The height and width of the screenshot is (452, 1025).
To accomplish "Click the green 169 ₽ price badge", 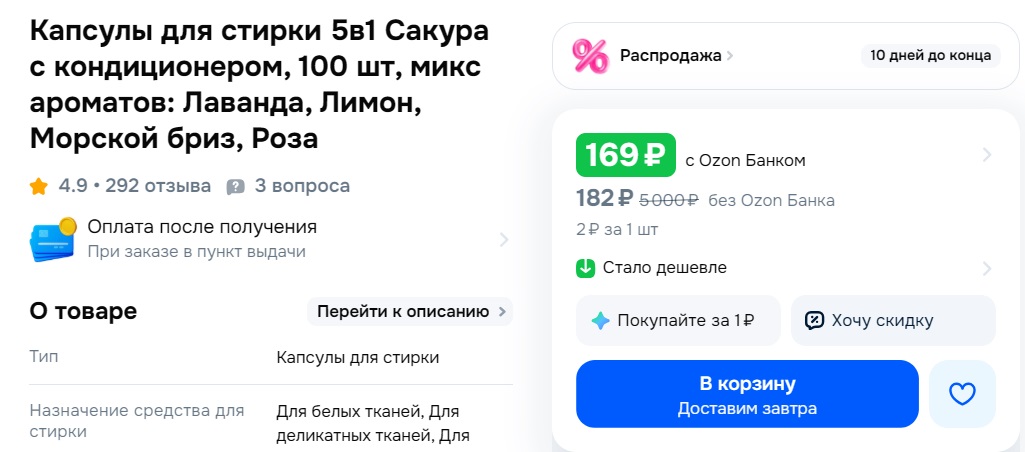I will [x=626, y=155].
